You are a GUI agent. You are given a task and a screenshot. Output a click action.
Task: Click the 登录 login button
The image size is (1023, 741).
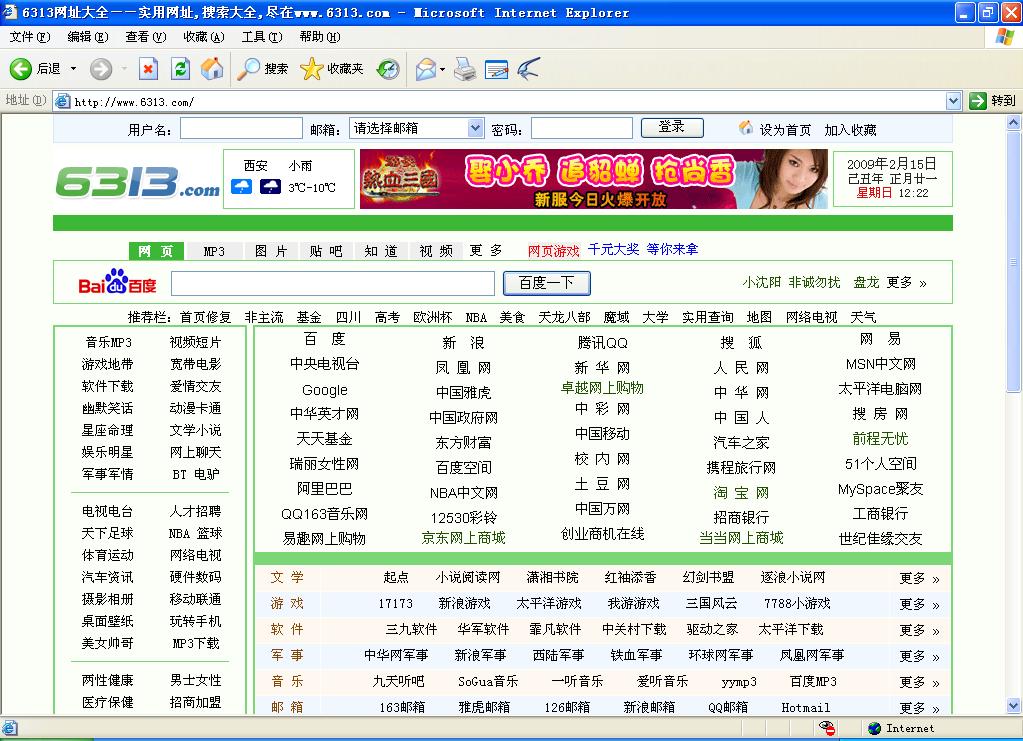coord(671,127)
